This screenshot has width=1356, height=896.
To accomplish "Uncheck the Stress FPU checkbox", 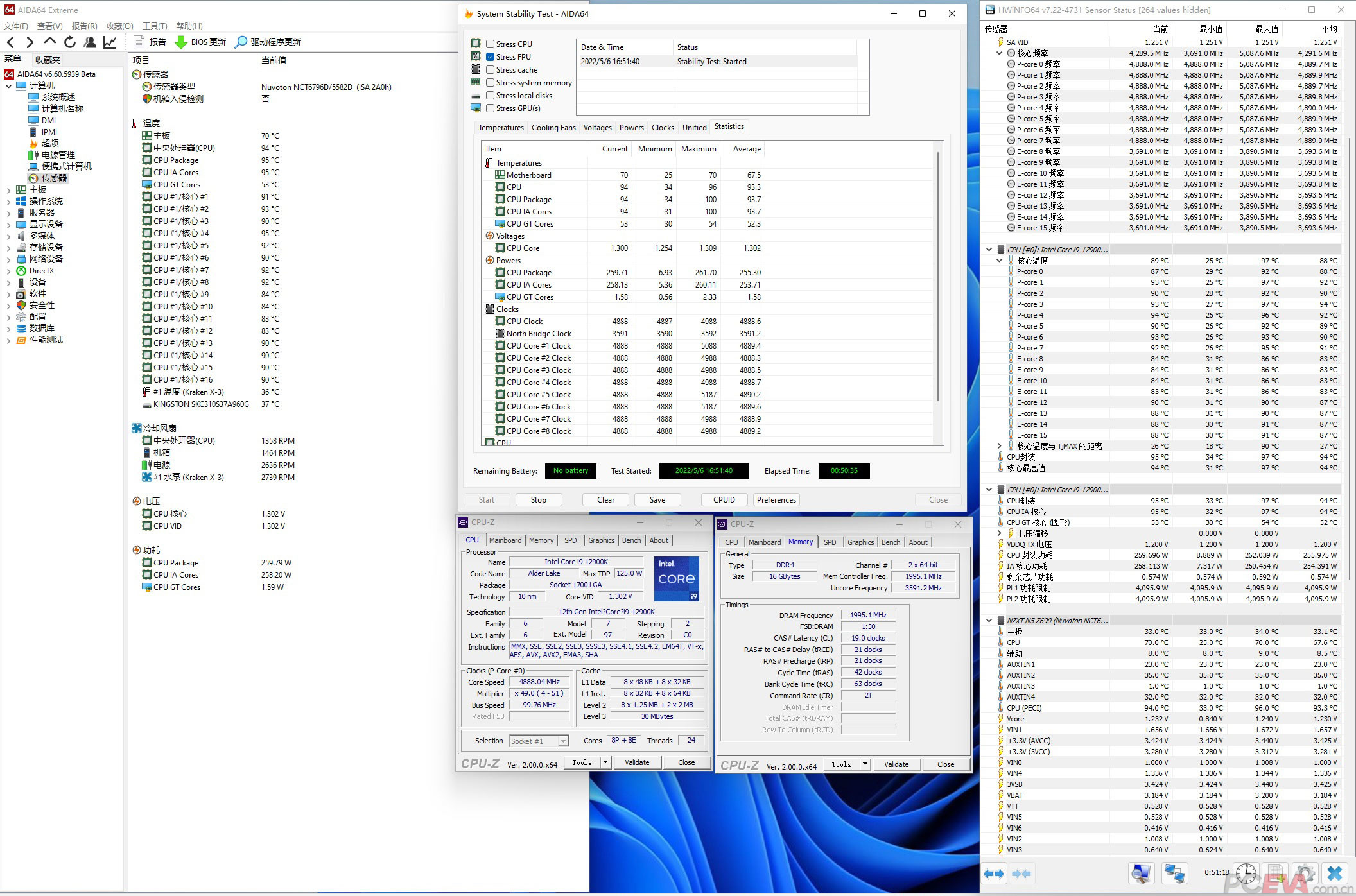I will pyautogui.click(x=491, y=57).
